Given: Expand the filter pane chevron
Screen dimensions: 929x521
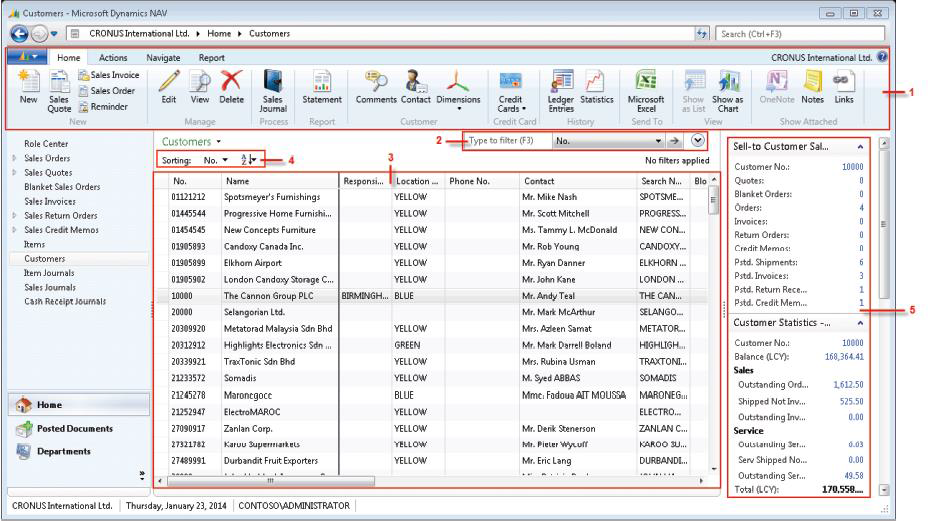Looking at the screenshot, I should pos(698,140).
